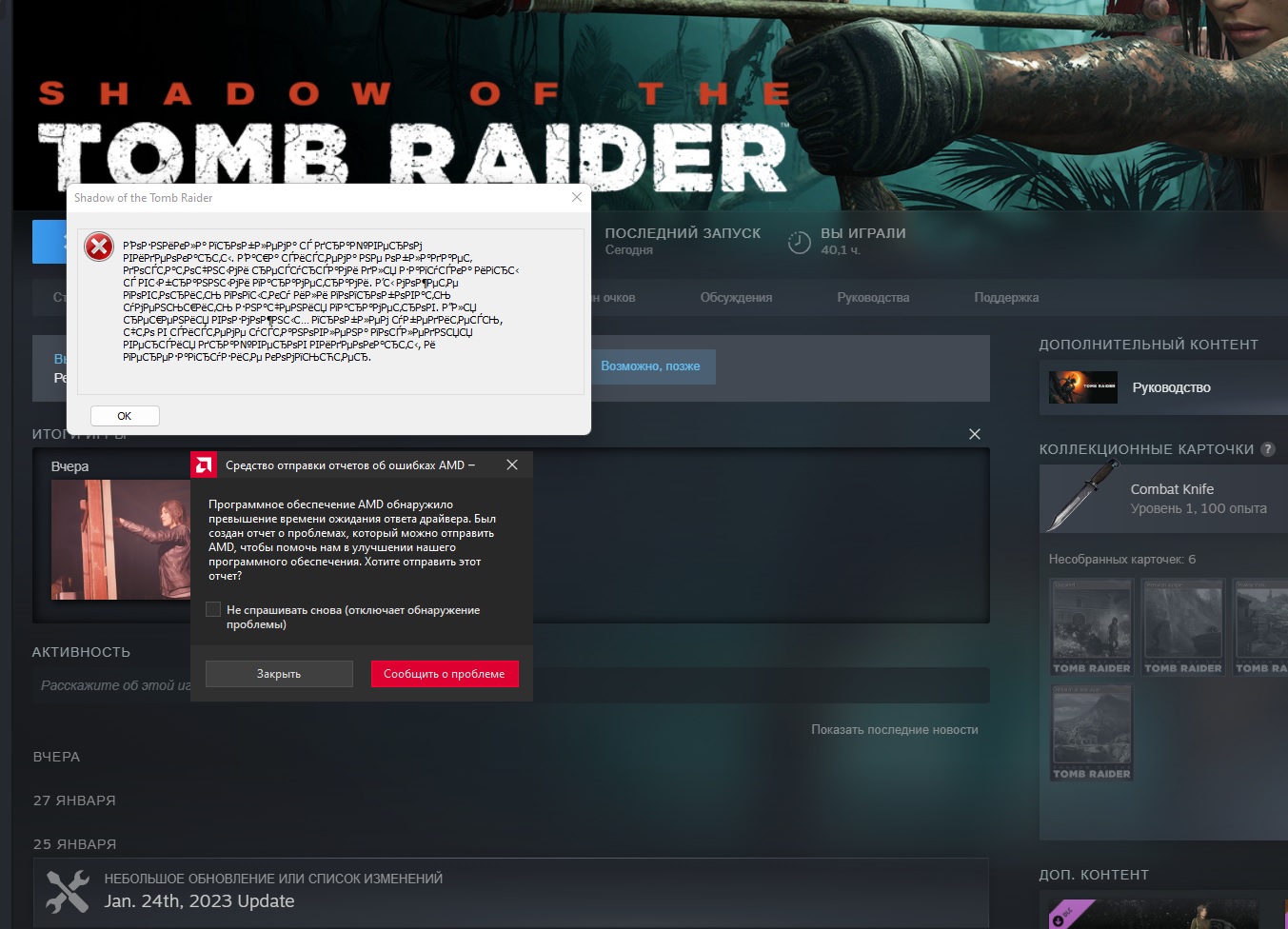Switch to the Руководства tab
Screen dimensions: 1288x929
[873, 298]
